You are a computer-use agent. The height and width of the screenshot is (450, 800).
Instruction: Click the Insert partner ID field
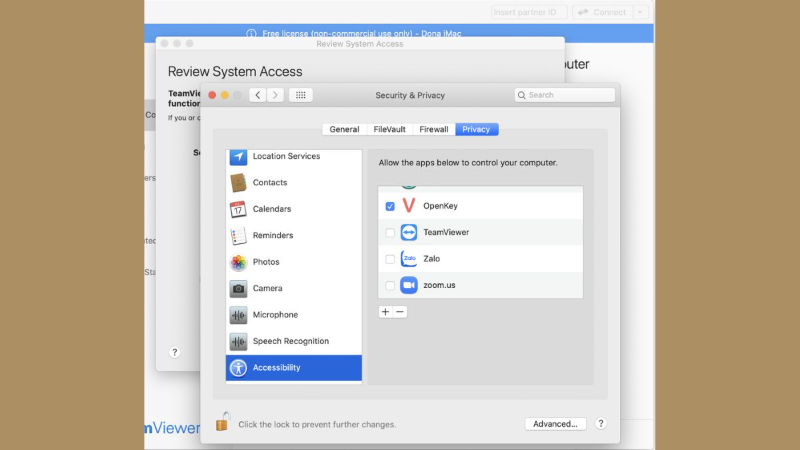[x=529, y=12]
